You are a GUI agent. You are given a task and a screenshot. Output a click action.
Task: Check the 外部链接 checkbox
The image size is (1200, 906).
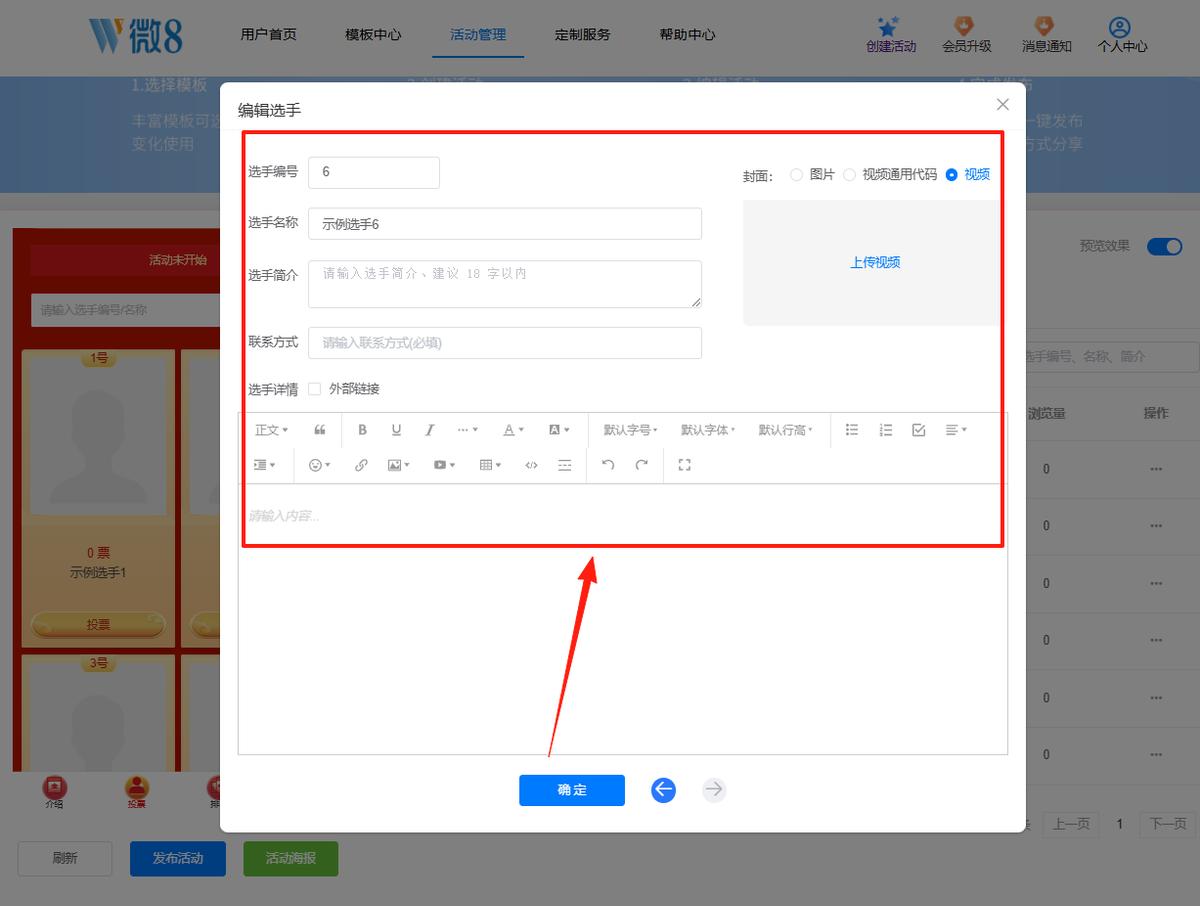315,389
